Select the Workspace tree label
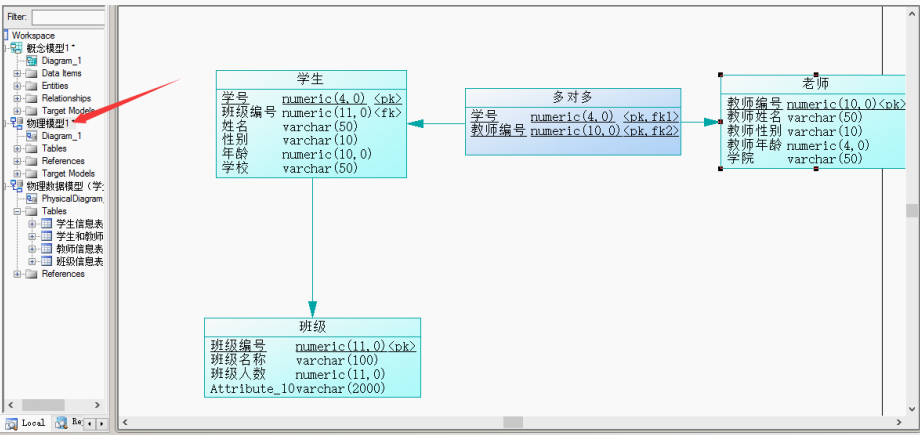920x435 pixels. click(33, 36)
